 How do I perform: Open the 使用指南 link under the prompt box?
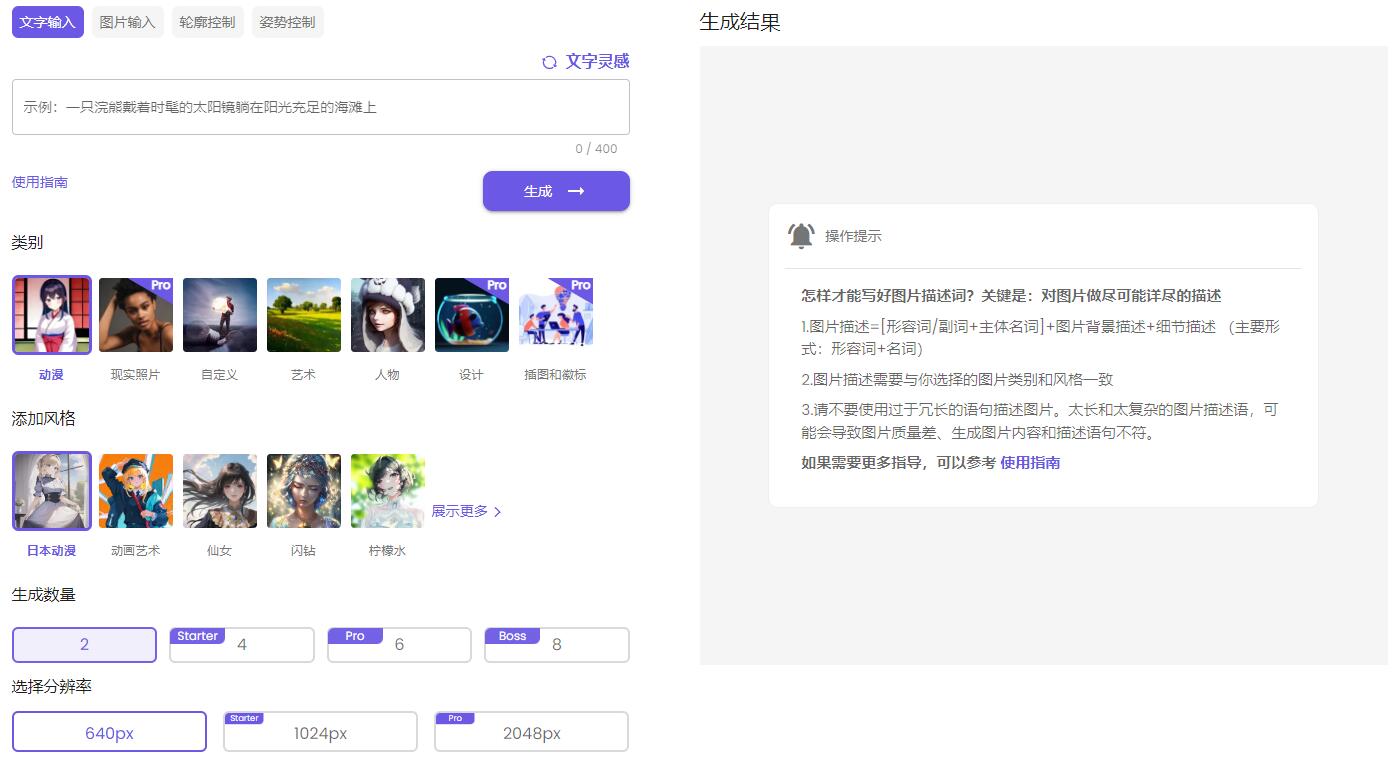(40, 182)
